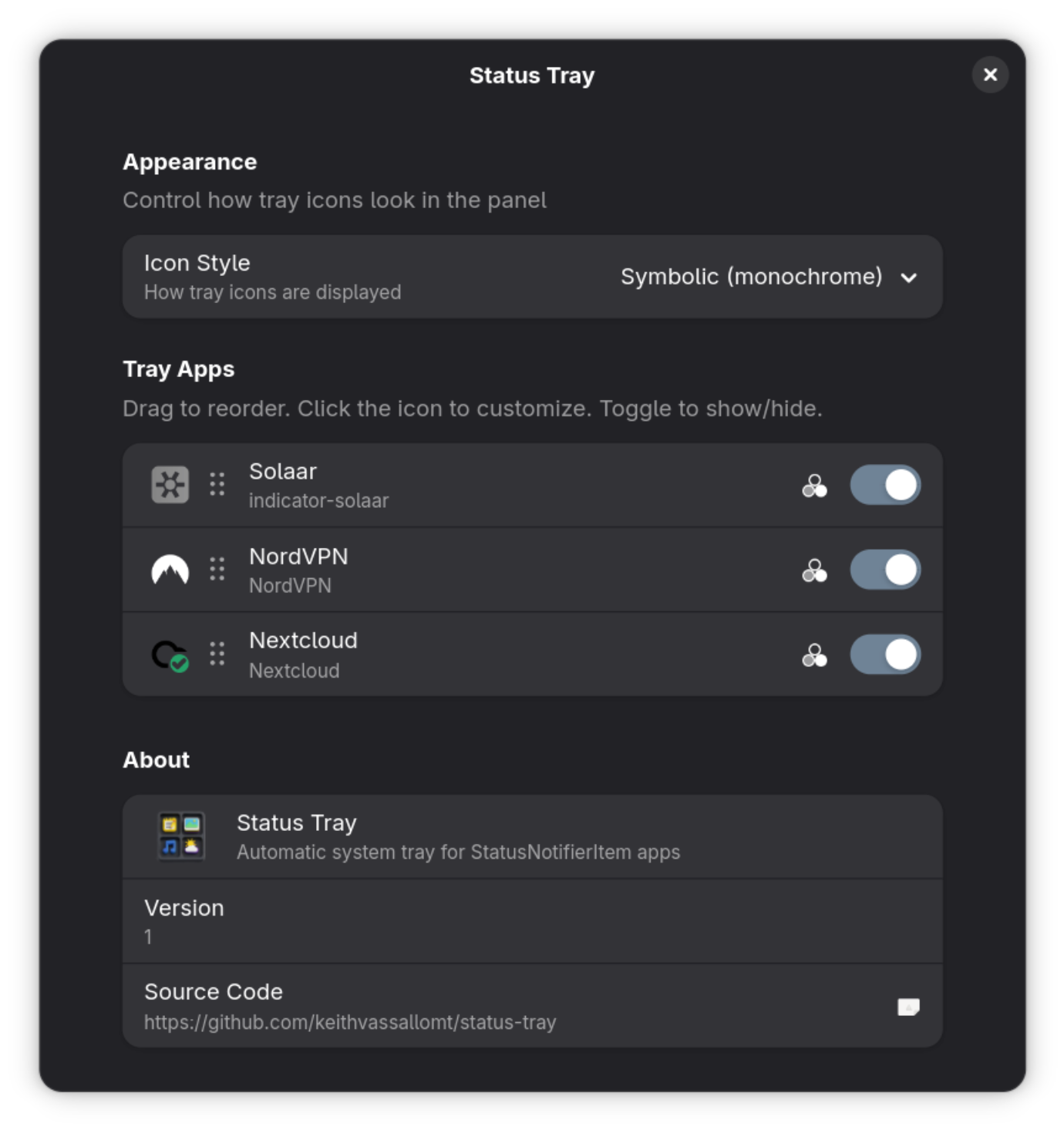Screen dimensions: 1064x1130
Task: Open the color customization icon for Nextcloud
Action: point(815,654)
